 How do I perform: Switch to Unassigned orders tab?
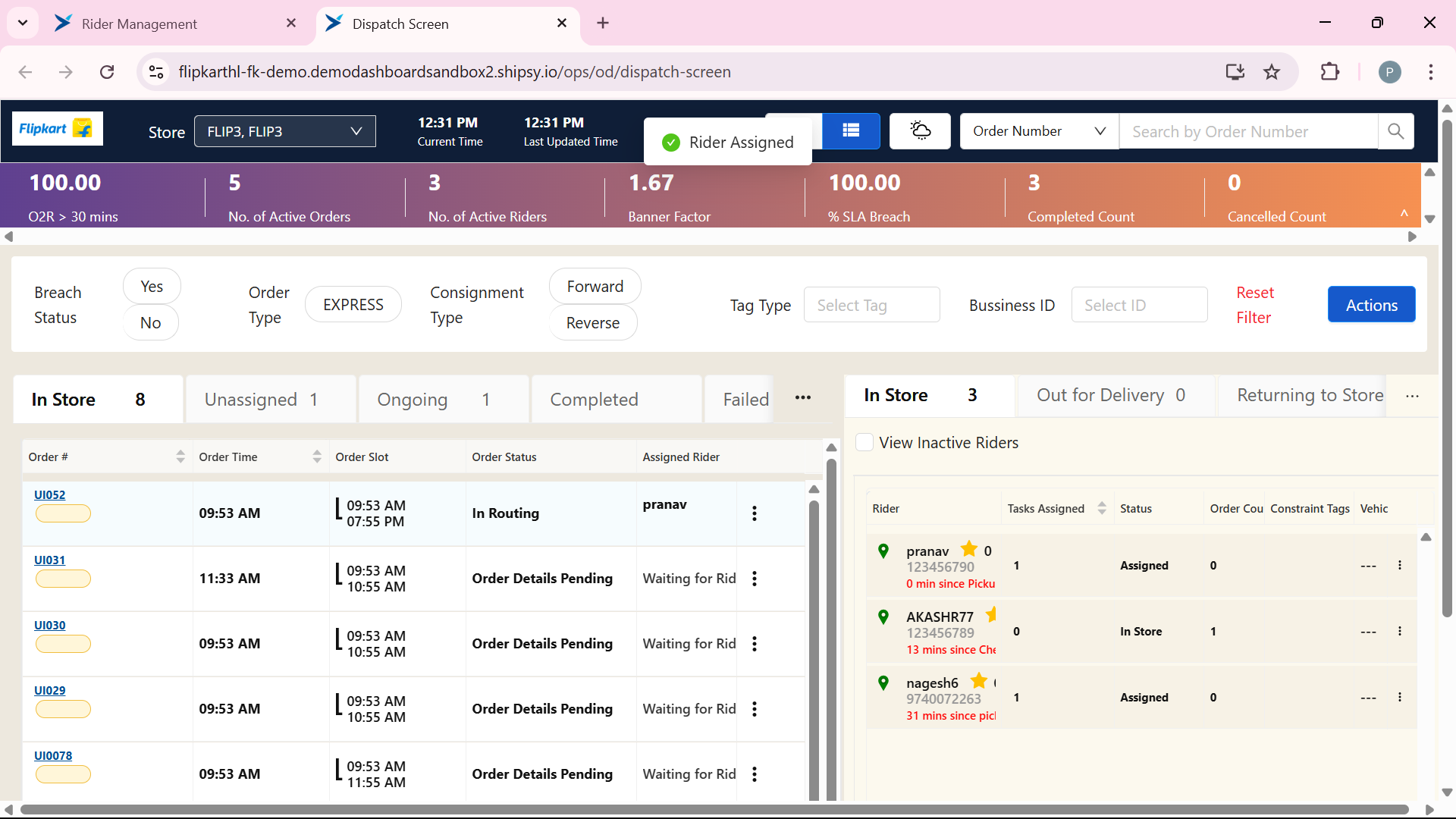click(x=271, y=400)
